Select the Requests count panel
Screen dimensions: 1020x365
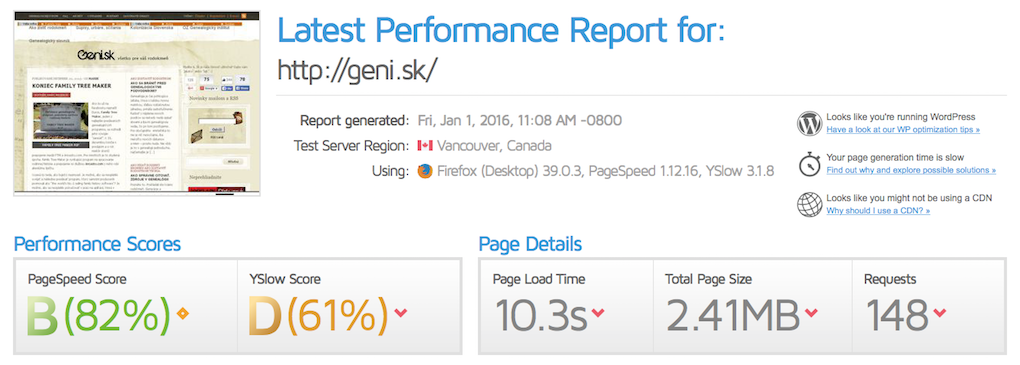click(929, 306)
